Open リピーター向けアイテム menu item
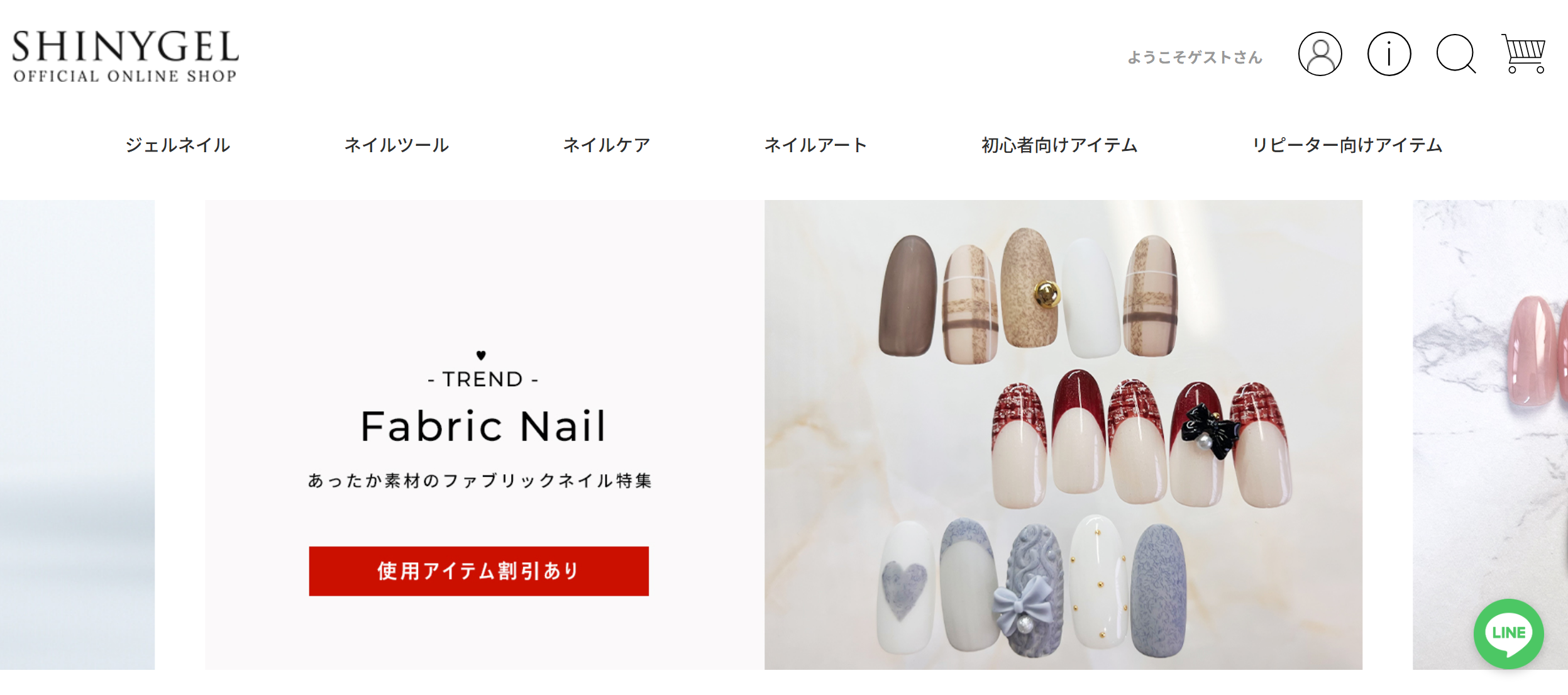Viewport: 1568px width, 695px height. [1347, 145]
